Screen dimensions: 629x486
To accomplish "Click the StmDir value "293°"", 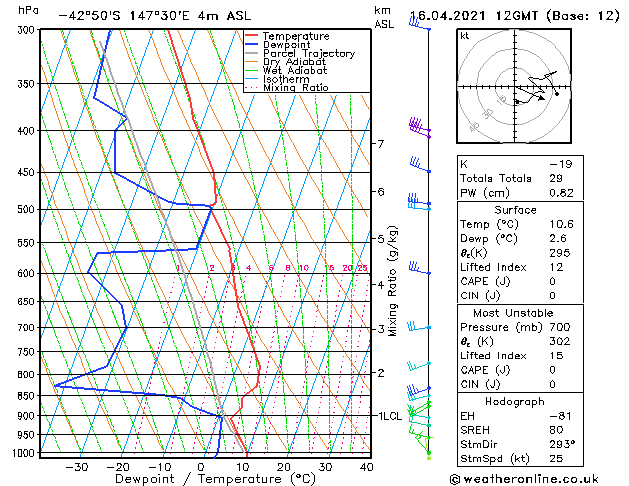I will coord(562,445).
